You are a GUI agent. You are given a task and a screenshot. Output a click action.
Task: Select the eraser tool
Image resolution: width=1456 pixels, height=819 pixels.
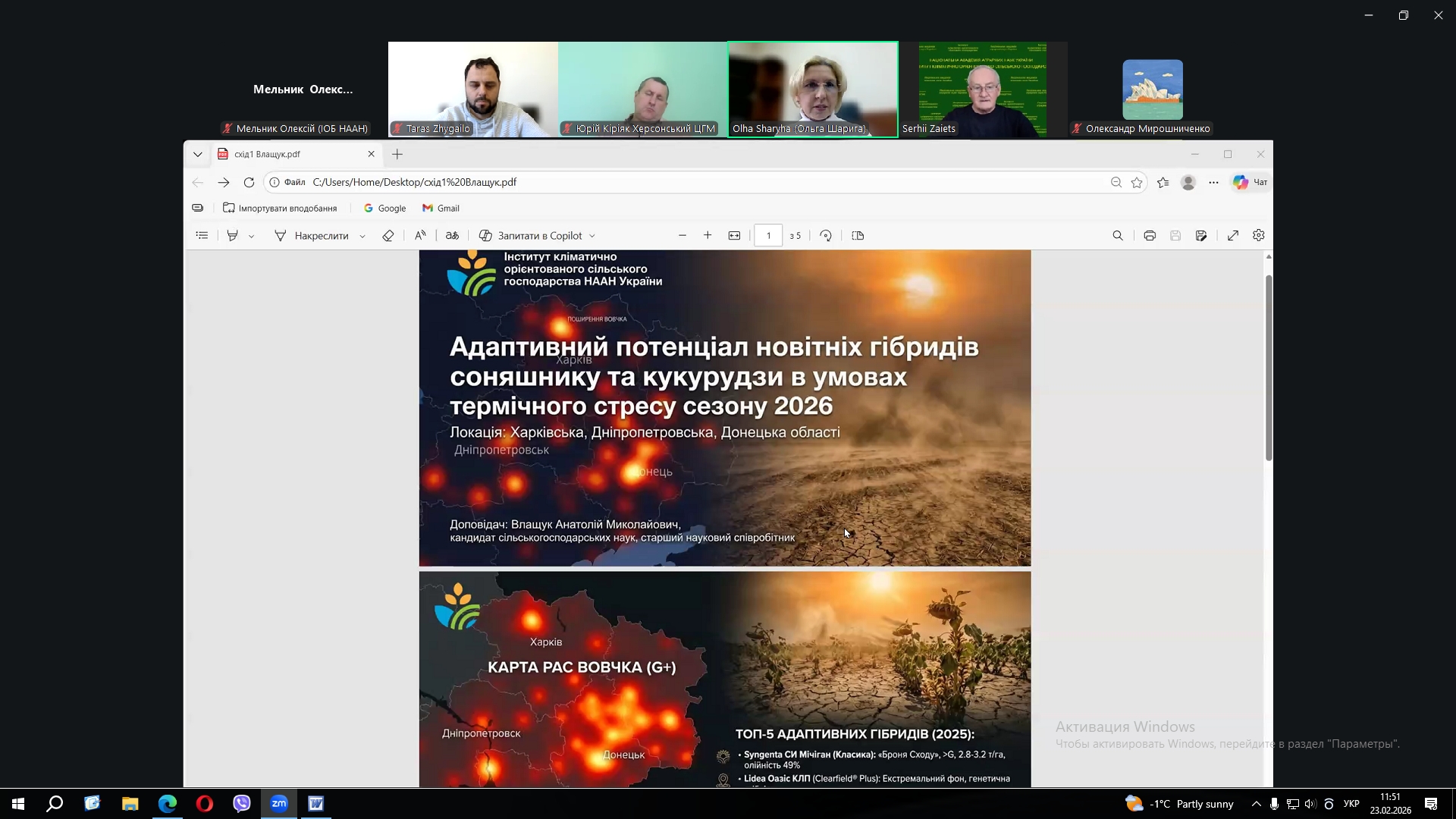click(388, 236)
